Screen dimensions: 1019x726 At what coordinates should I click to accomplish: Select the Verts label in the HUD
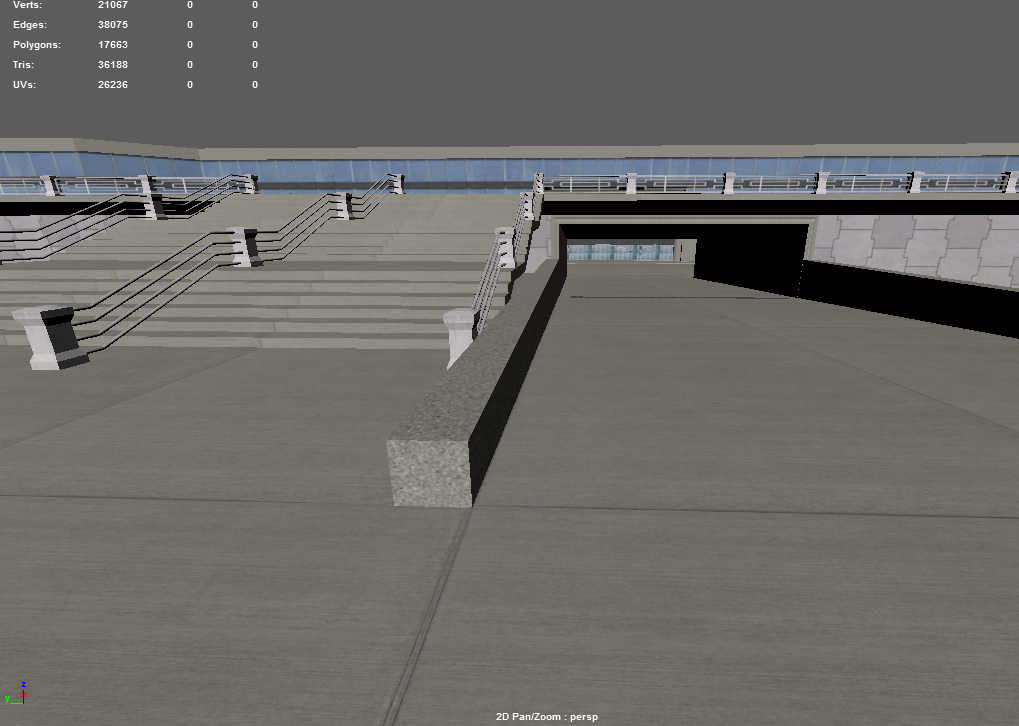click(27, 5)
